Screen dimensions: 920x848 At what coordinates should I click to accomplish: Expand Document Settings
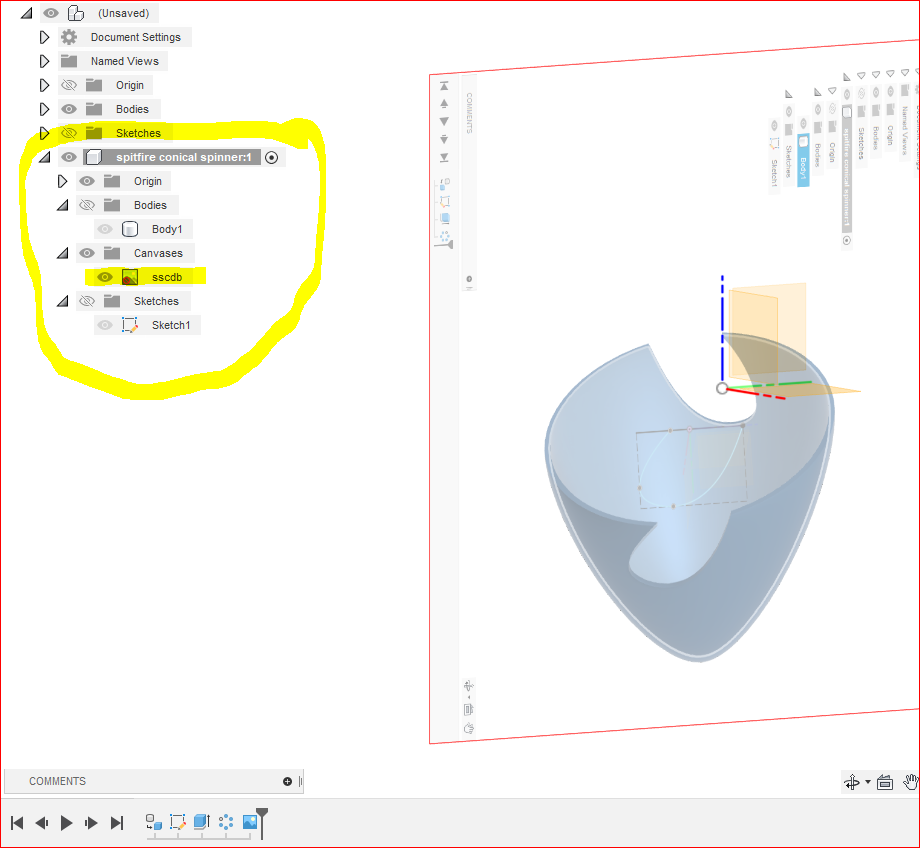tap(44, 37)
